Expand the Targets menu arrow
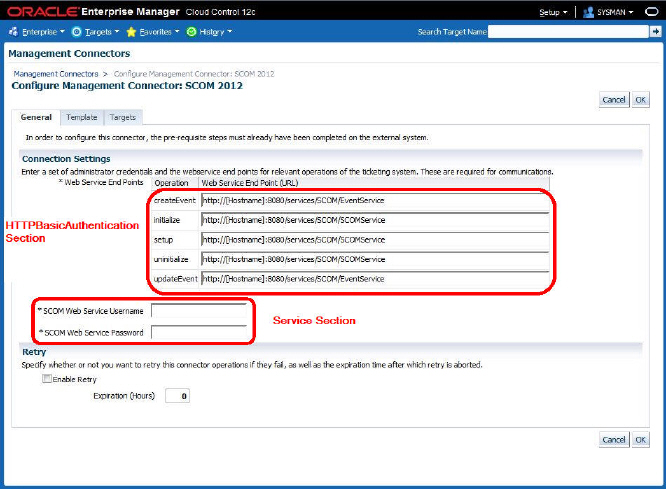This screenshot has height=489, width=666. (x=117, y=31)
